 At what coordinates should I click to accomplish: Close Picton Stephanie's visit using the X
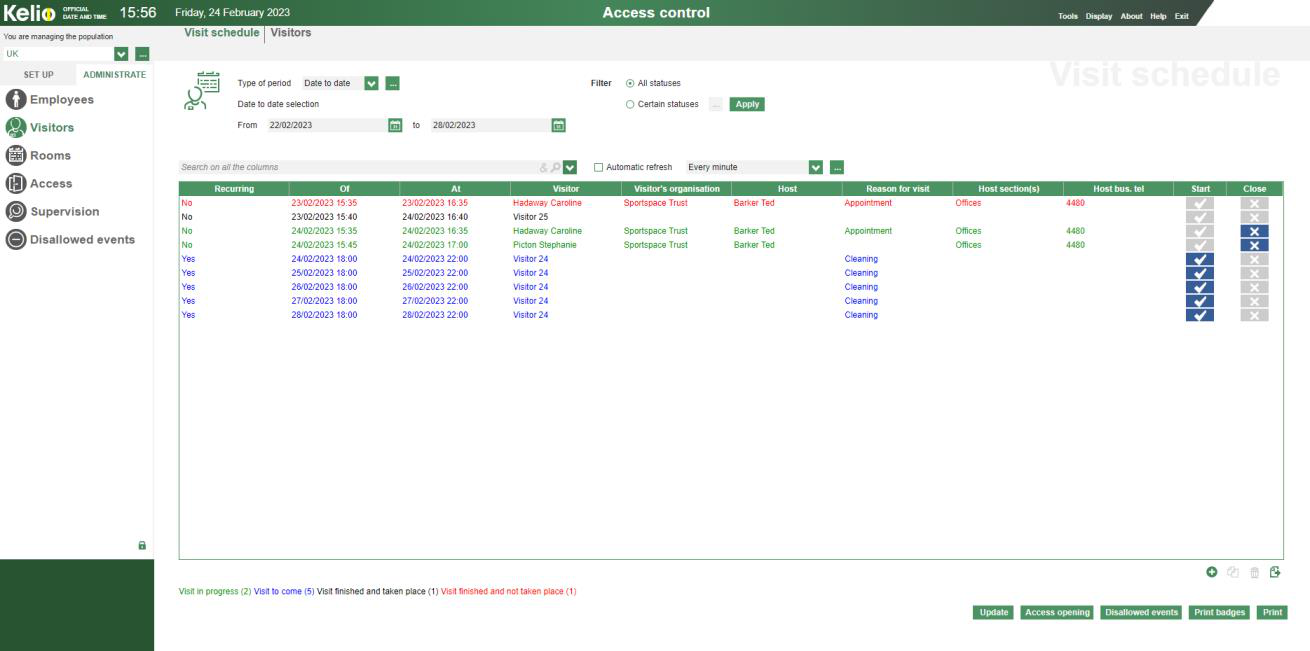1254,245
